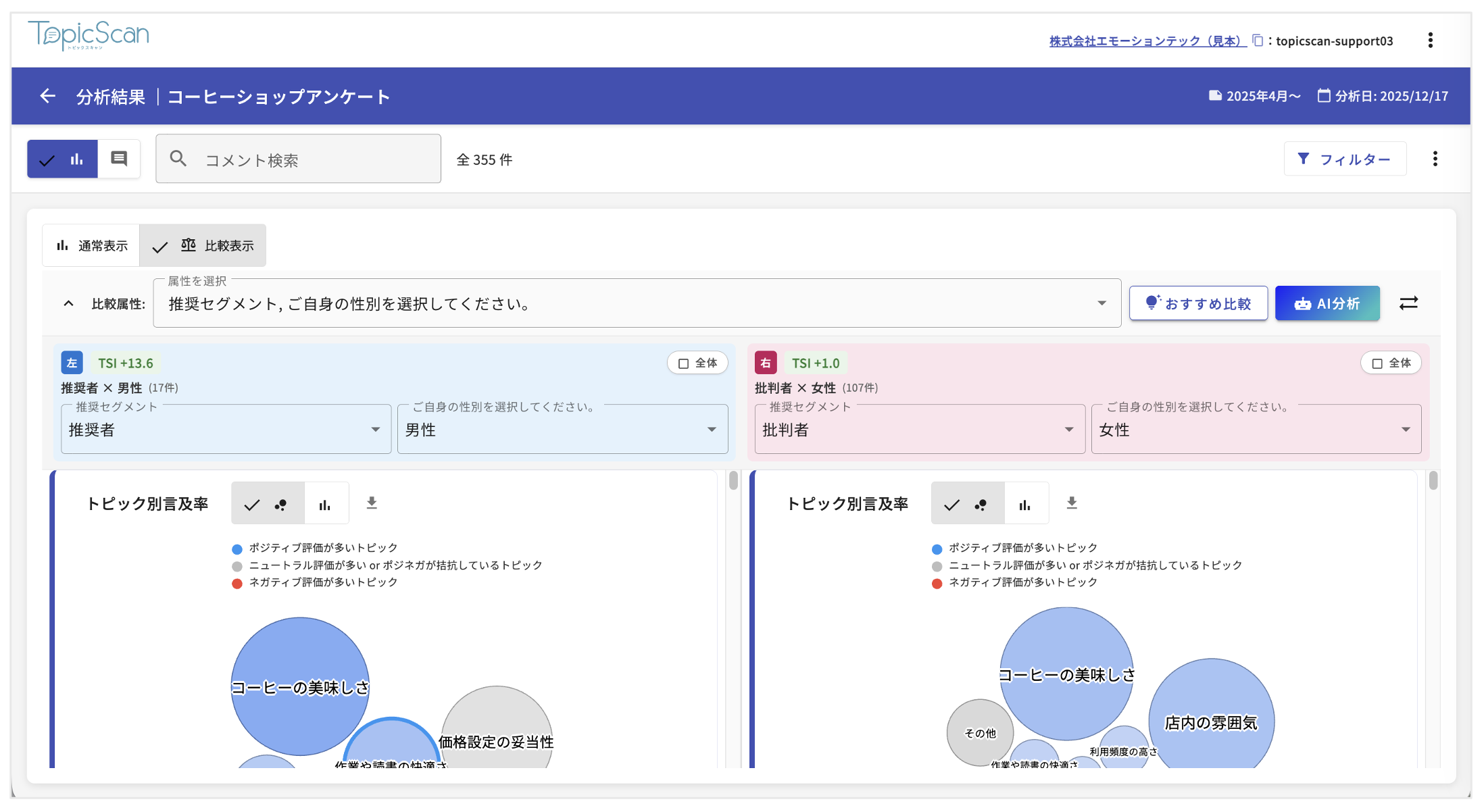Click the swap left-right comparison icon
This screenshot has height=812, width=1484.
pos(1408,303)
